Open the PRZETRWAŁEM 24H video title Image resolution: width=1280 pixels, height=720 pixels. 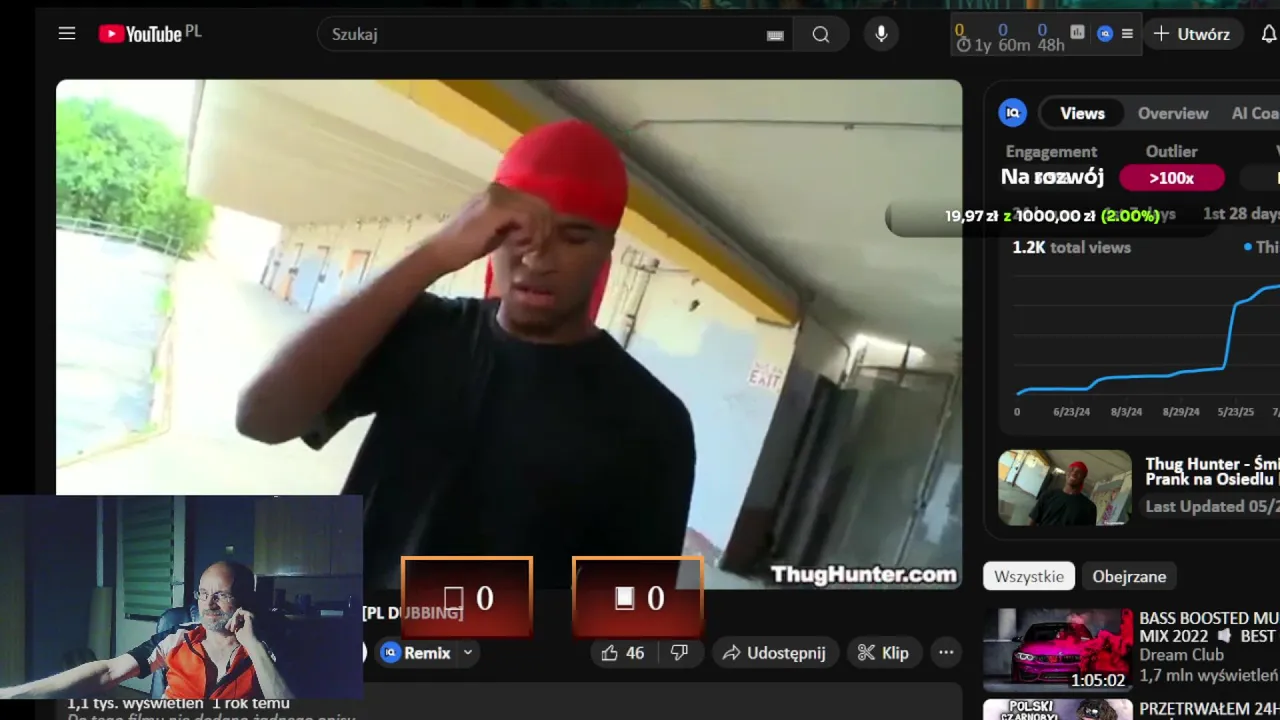pyautogui.click(x=1209, y=709)
